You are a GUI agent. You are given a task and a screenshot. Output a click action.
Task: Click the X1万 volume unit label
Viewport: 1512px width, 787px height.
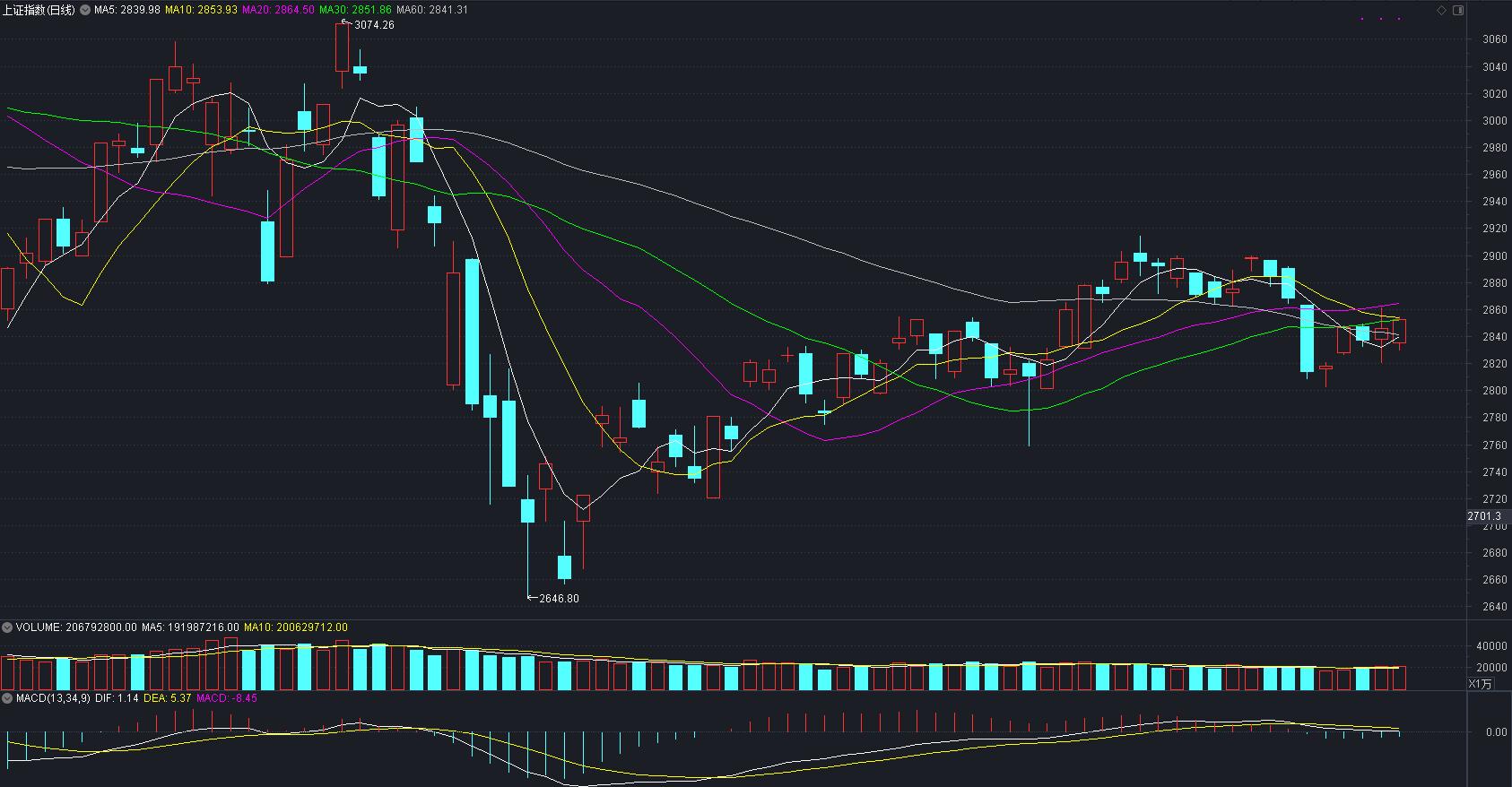click(1481, 684)
